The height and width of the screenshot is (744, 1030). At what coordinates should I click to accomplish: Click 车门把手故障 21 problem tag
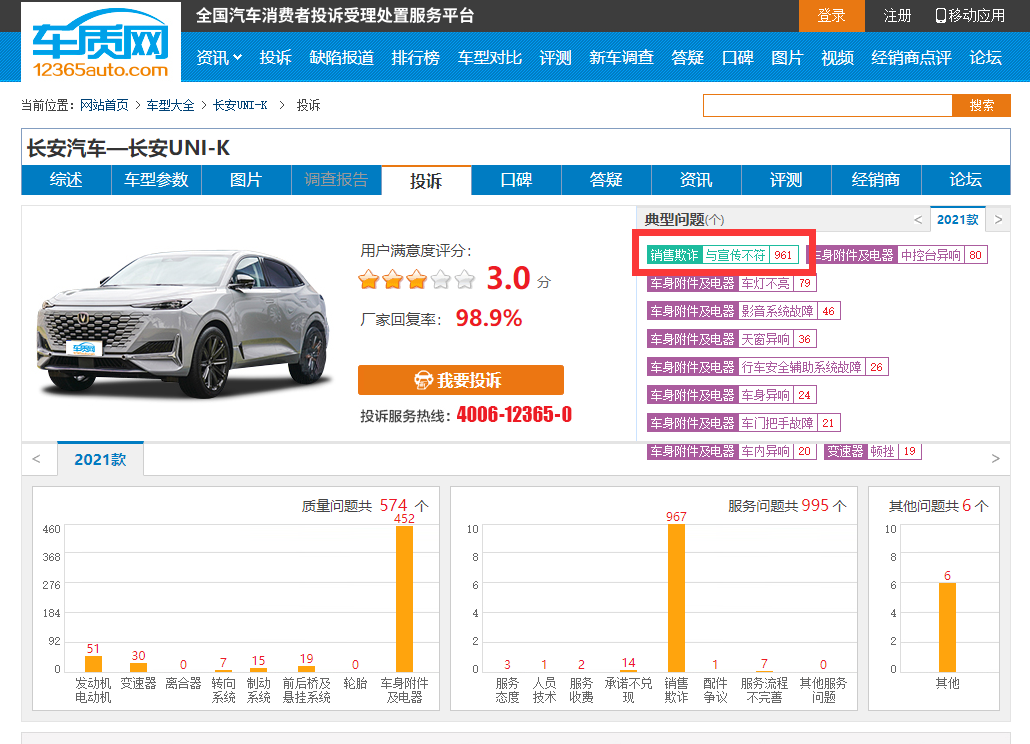(x=744, y=424)
